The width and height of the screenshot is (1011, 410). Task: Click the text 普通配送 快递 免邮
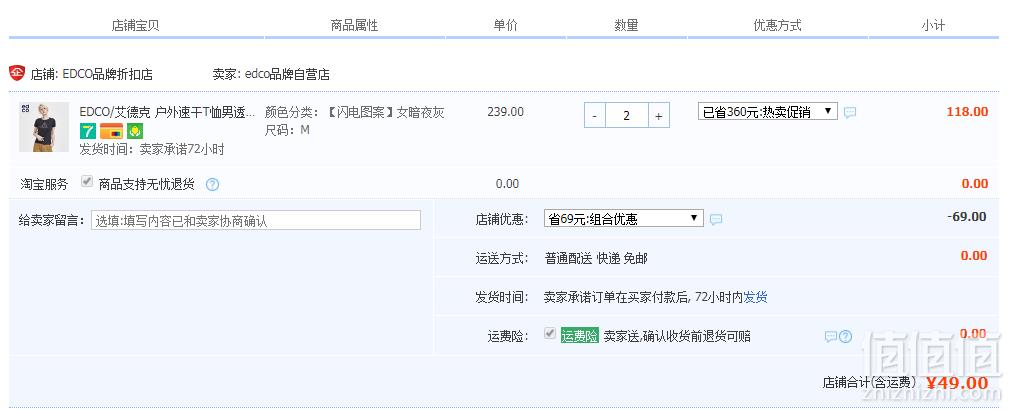tap(596, 259)
